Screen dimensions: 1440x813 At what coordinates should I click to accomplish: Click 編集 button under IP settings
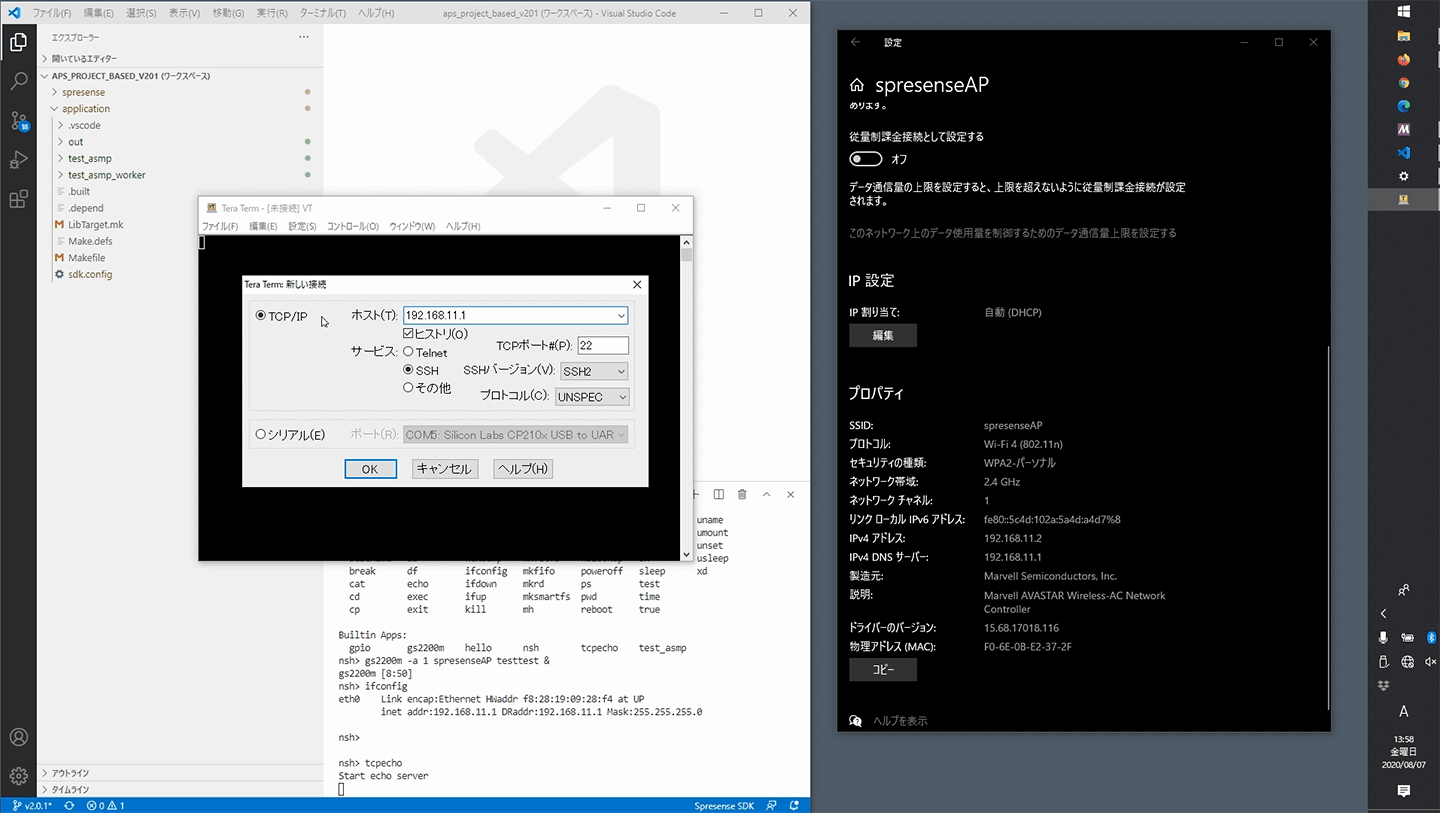883,336
